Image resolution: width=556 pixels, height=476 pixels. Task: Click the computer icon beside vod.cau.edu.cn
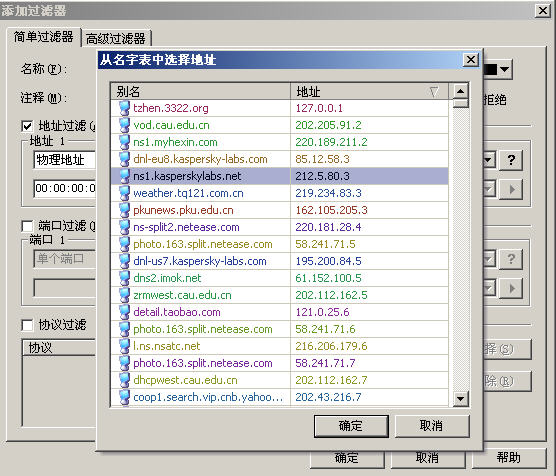pyautogui.click(x=124, y=125)
